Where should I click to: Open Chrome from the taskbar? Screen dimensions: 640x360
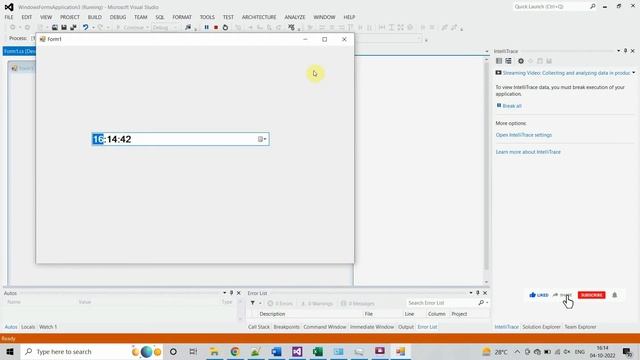(x=235, y=351)
